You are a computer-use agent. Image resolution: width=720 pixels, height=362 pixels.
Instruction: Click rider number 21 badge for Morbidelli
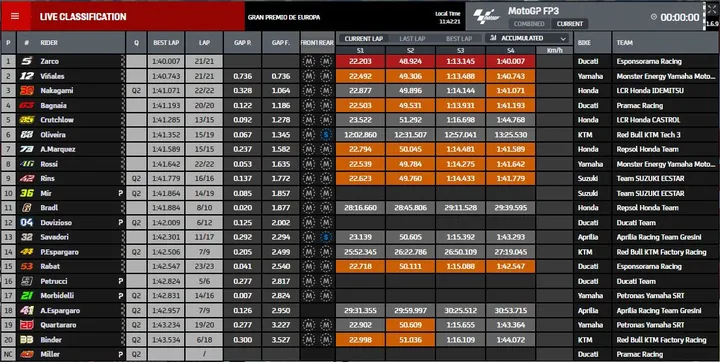coord(27,296)
